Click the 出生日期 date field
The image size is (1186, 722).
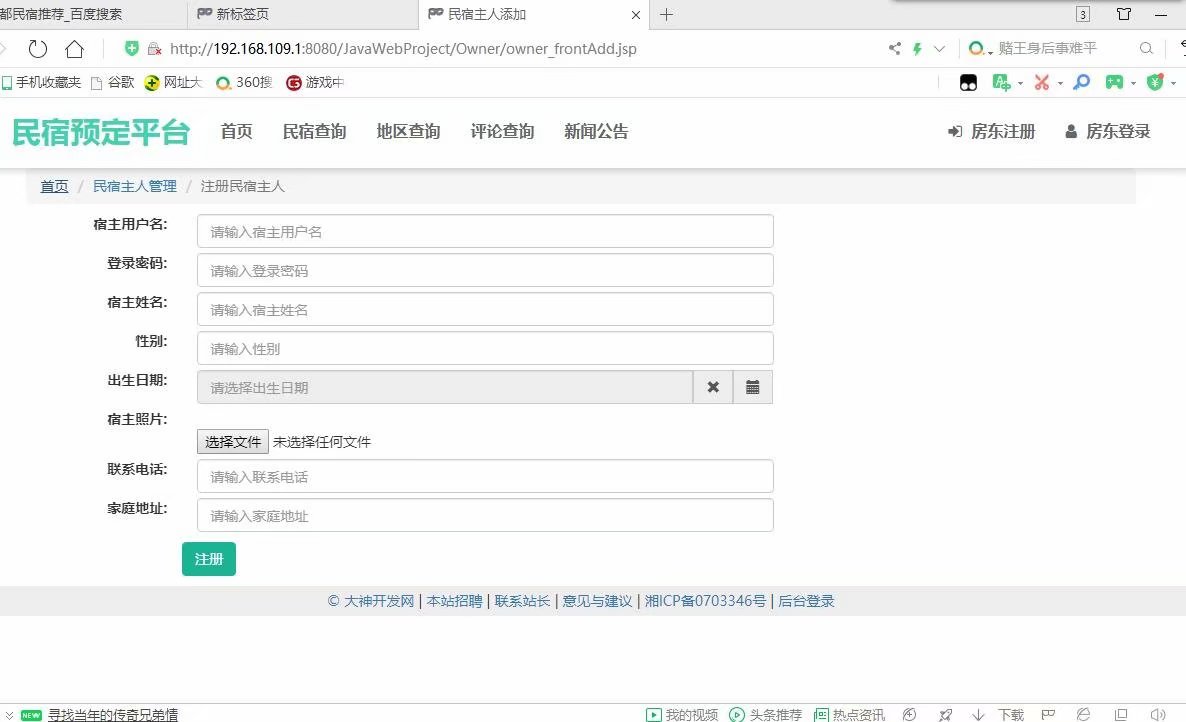pos(445,387)
